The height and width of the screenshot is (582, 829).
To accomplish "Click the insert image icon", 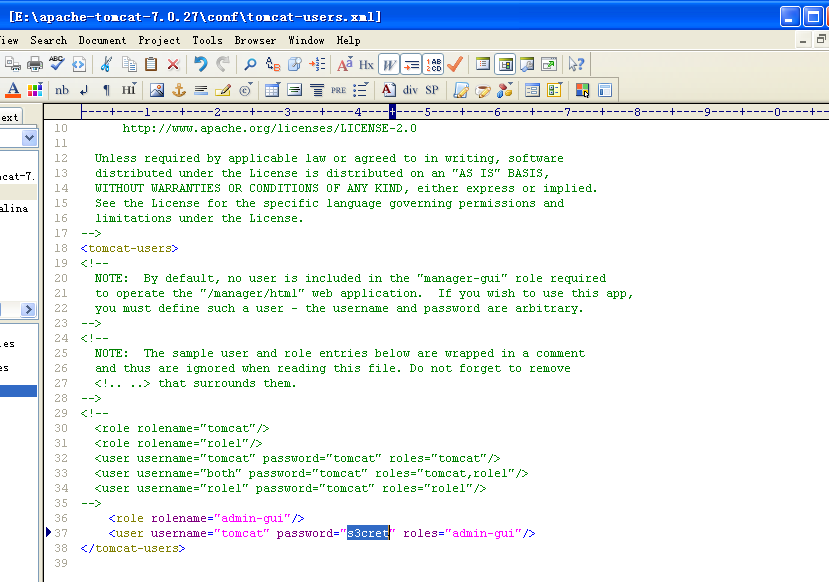I will (x=156, y=90).
